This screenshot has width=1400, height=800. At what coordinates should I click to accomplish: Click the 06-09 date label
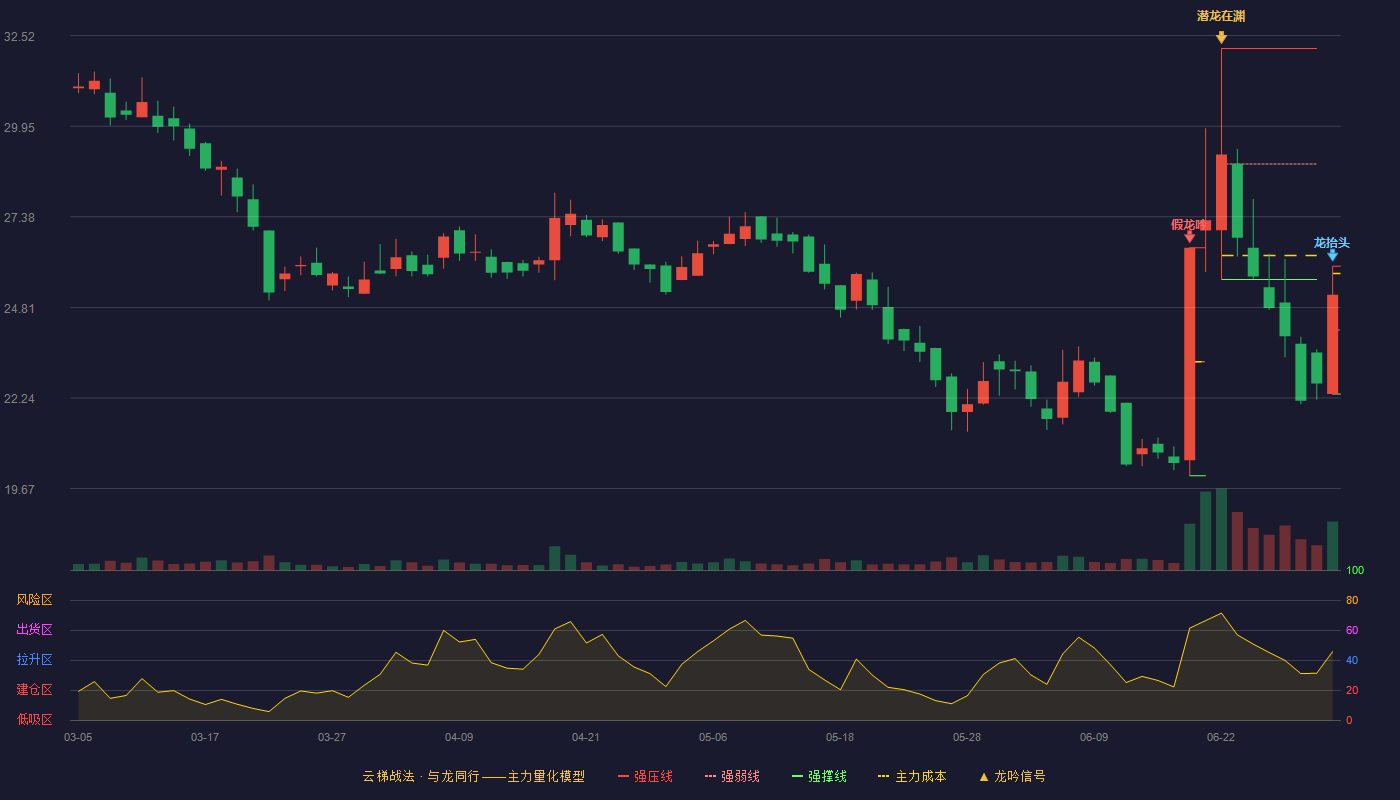click(x=1094, y=737)
